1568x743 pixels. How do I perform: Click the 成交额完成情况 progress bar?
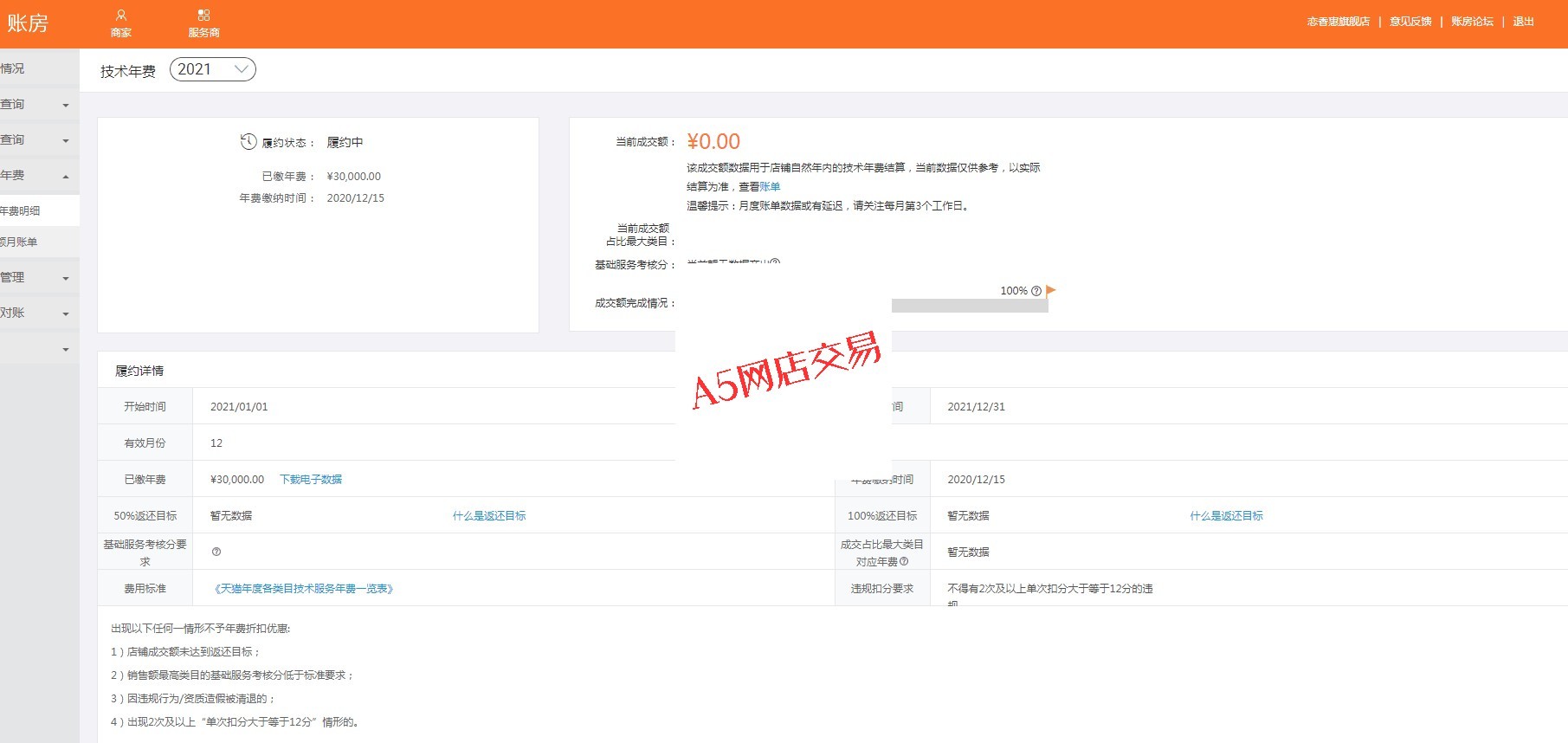pos(969,306)
